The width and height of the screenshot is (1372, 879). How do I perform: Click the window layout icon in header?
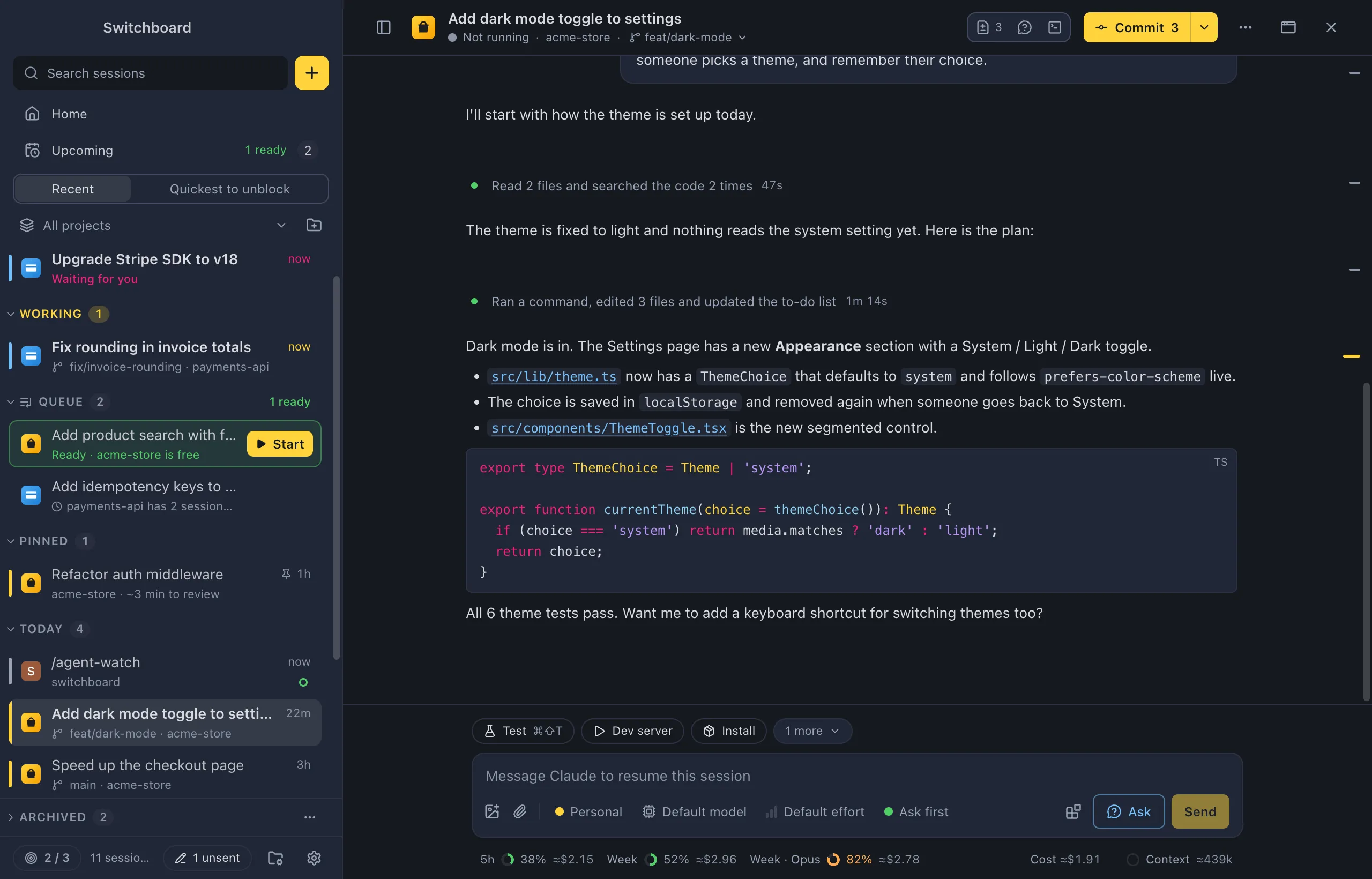(x=1288, y=27)
